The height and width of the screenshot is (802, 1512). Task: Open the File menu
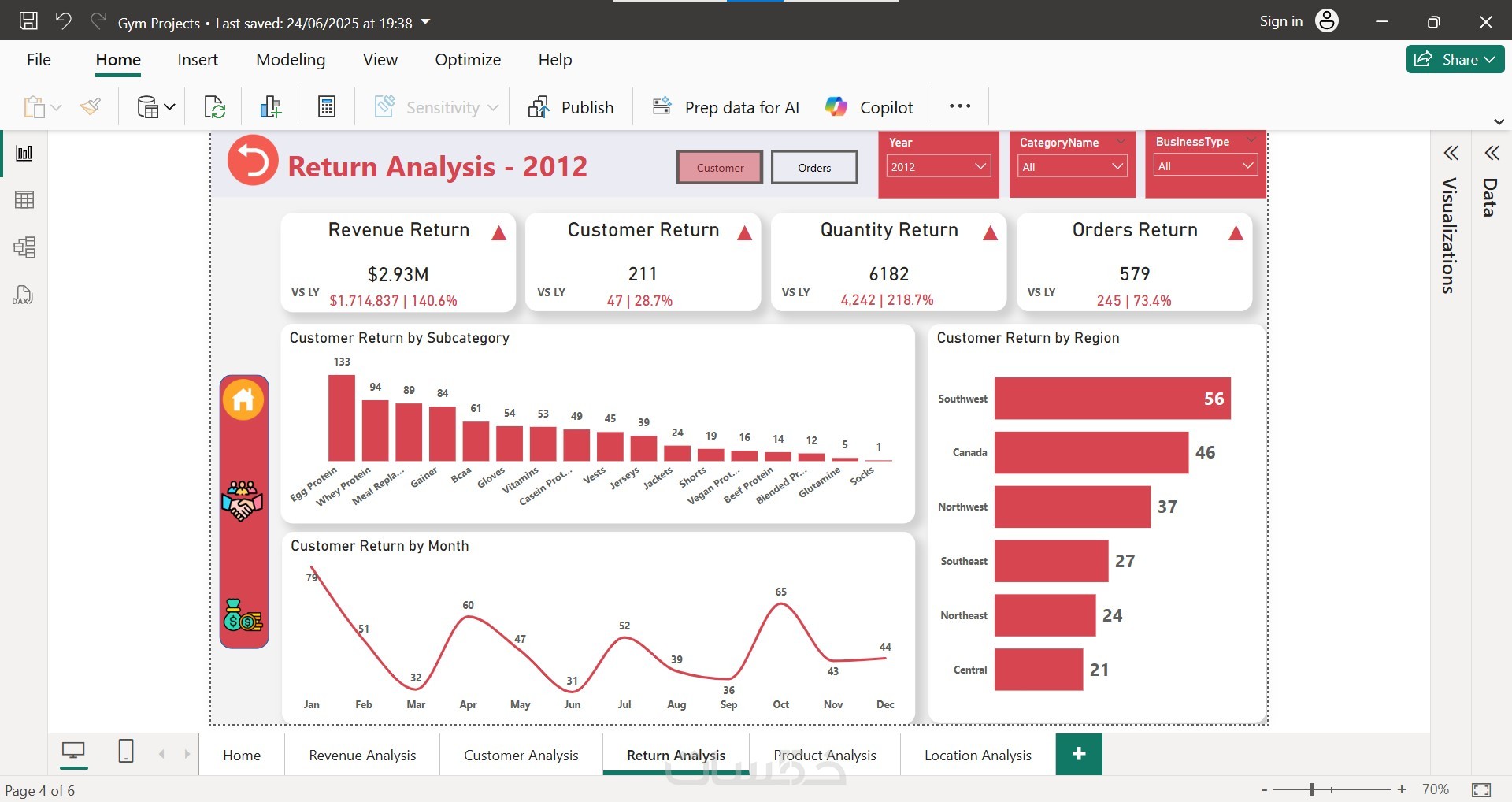point(39,60)
